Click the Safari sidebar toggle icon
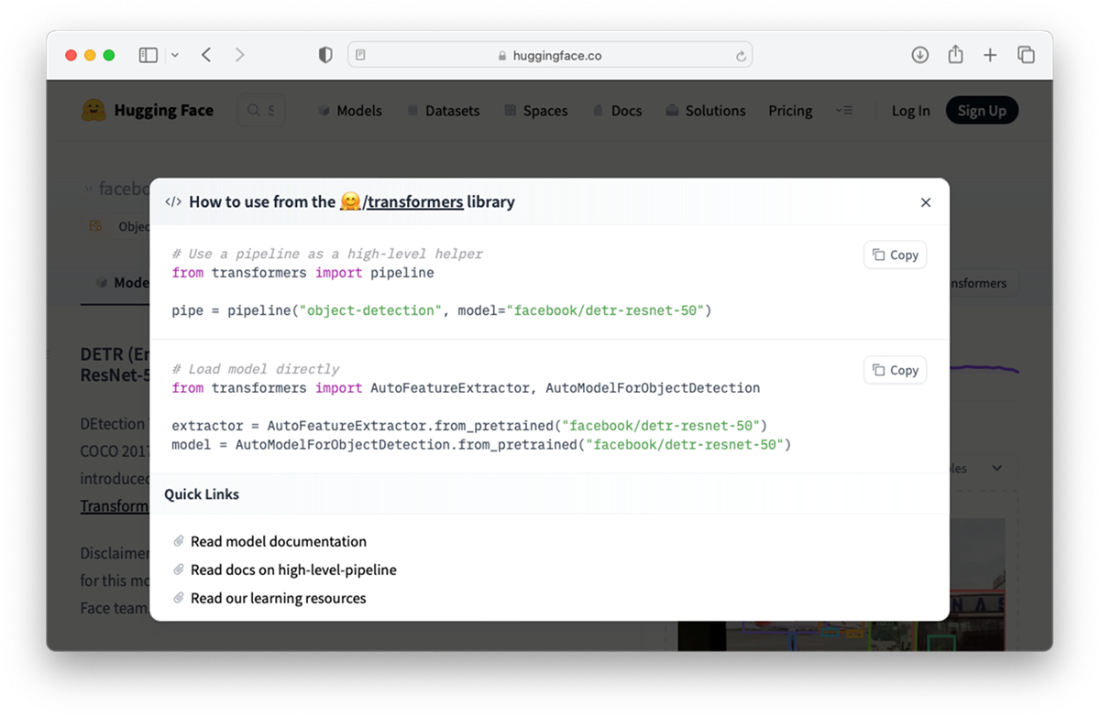 (x=148, y=56)
